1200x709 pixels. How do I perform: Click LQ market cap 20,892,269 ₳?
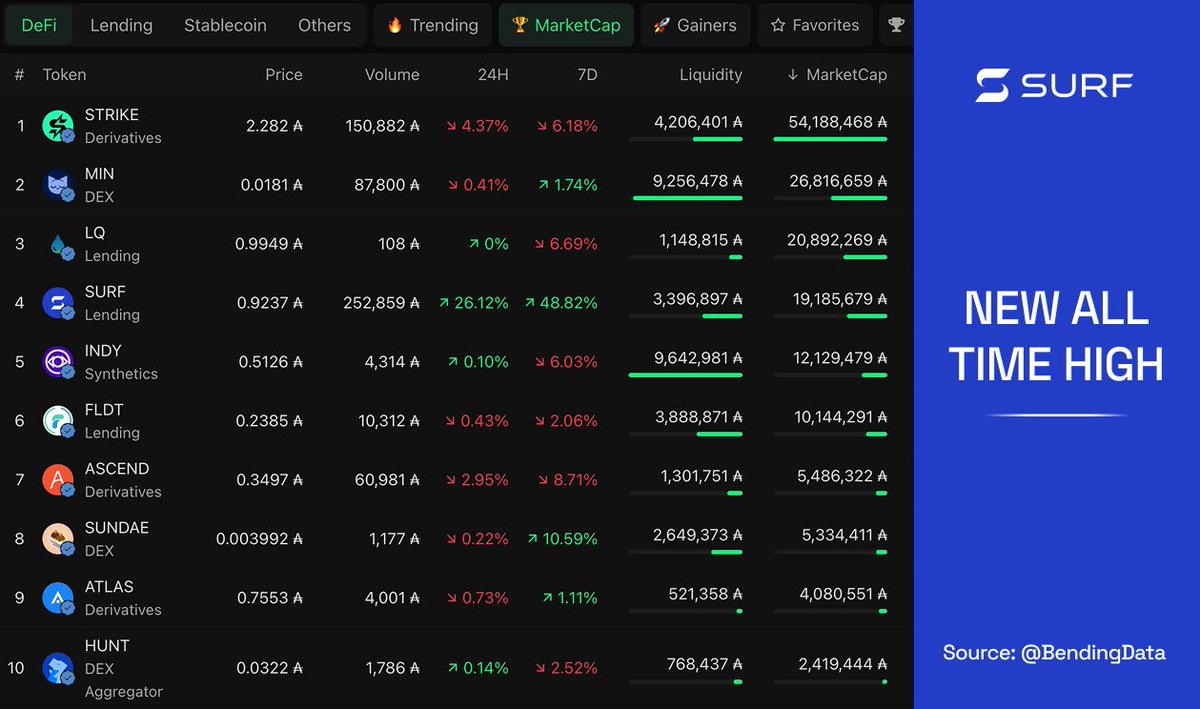click(x=837, y=240)
